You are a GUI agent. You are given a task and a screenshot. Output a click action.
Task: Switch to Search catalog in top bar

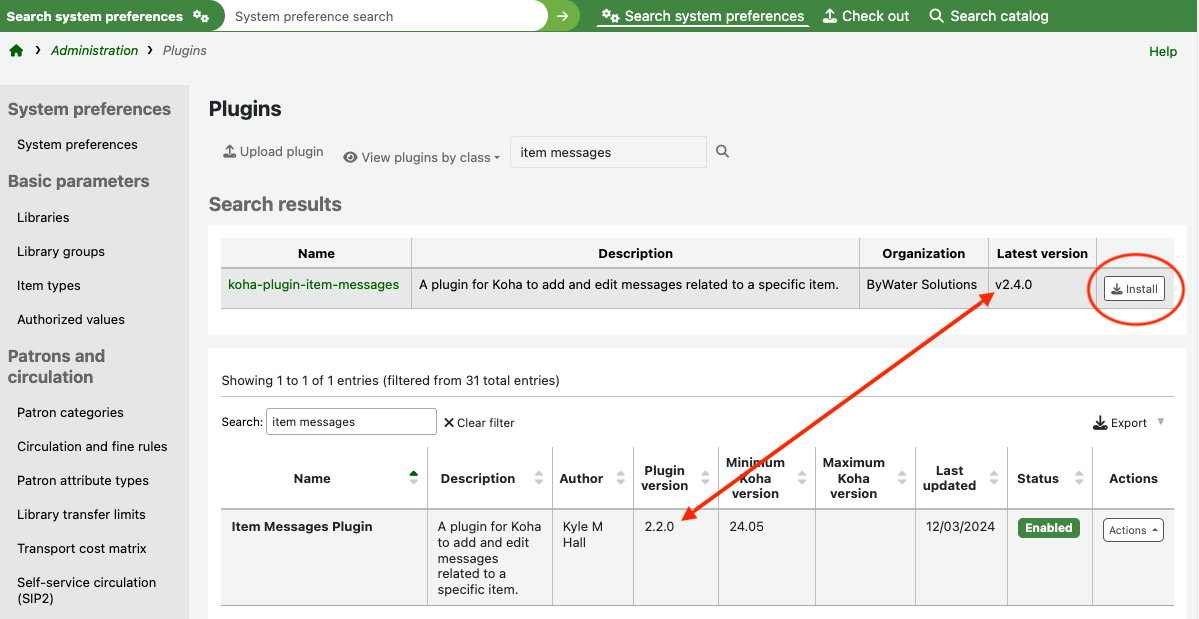click(988, 16)
